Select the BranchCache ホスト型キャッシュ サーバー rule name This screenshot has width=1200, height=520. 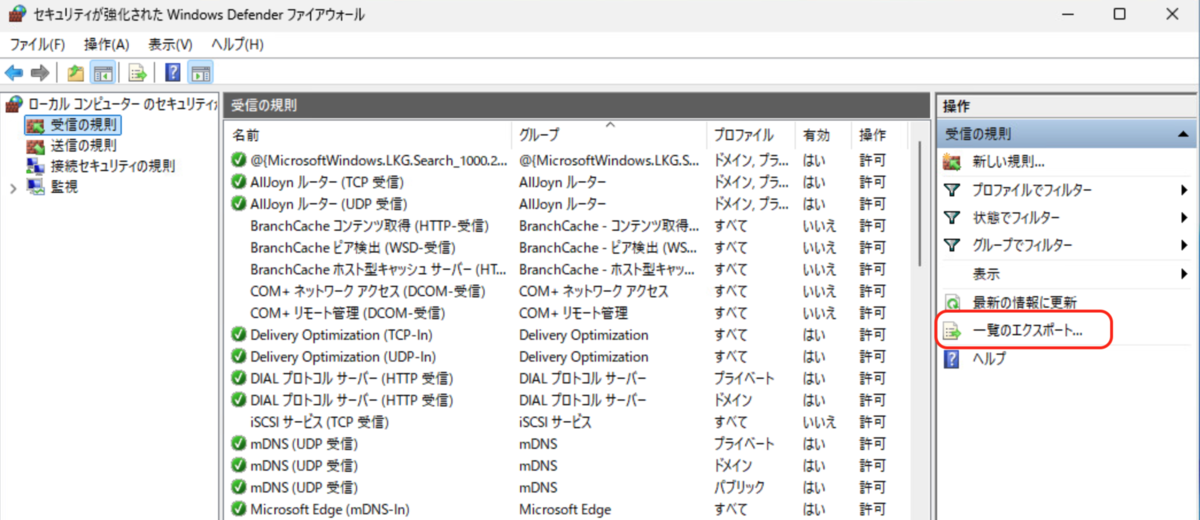[x=378, y=270]
